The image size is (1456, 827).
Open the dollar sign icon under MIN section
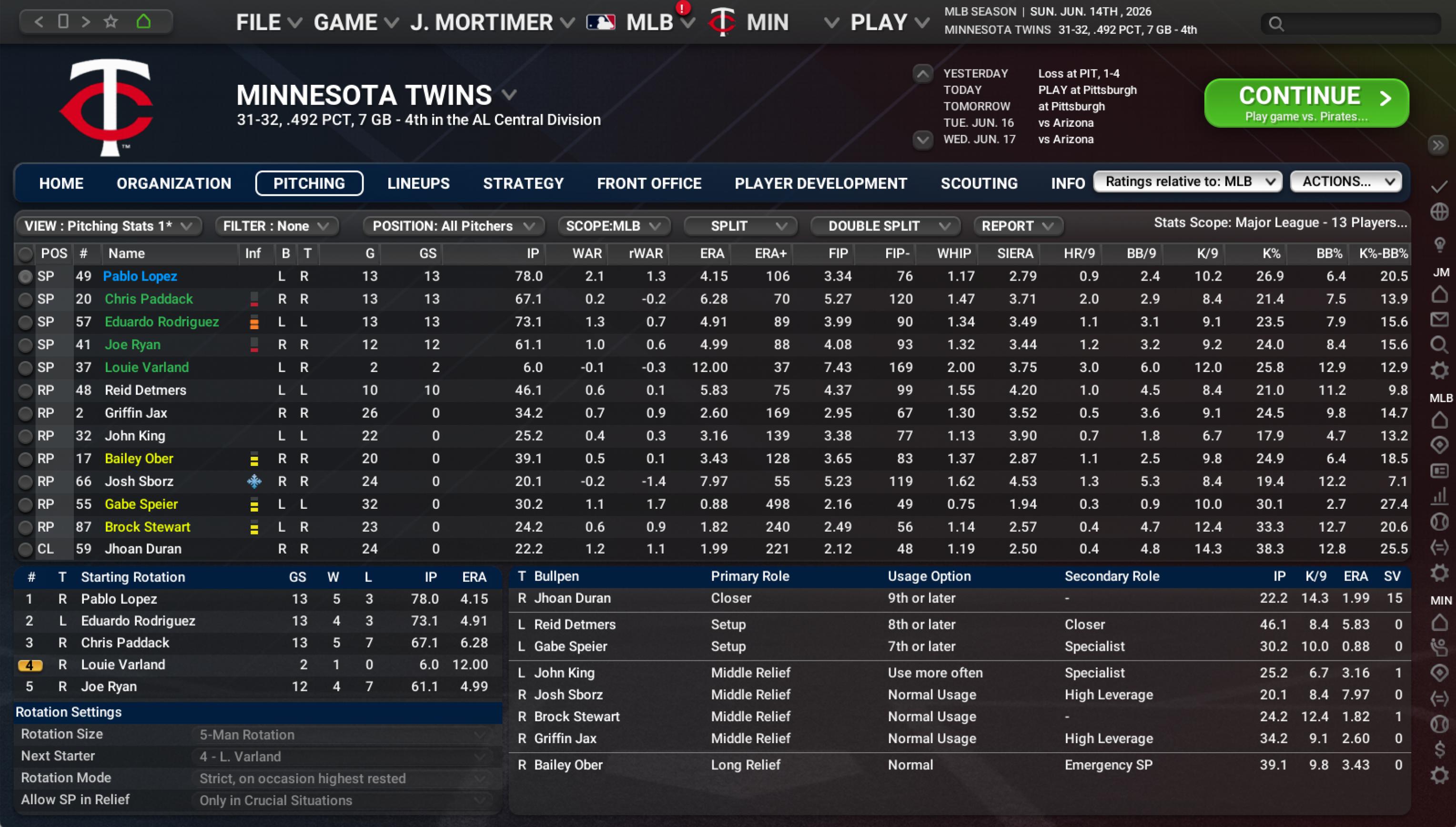(1439, 749)
